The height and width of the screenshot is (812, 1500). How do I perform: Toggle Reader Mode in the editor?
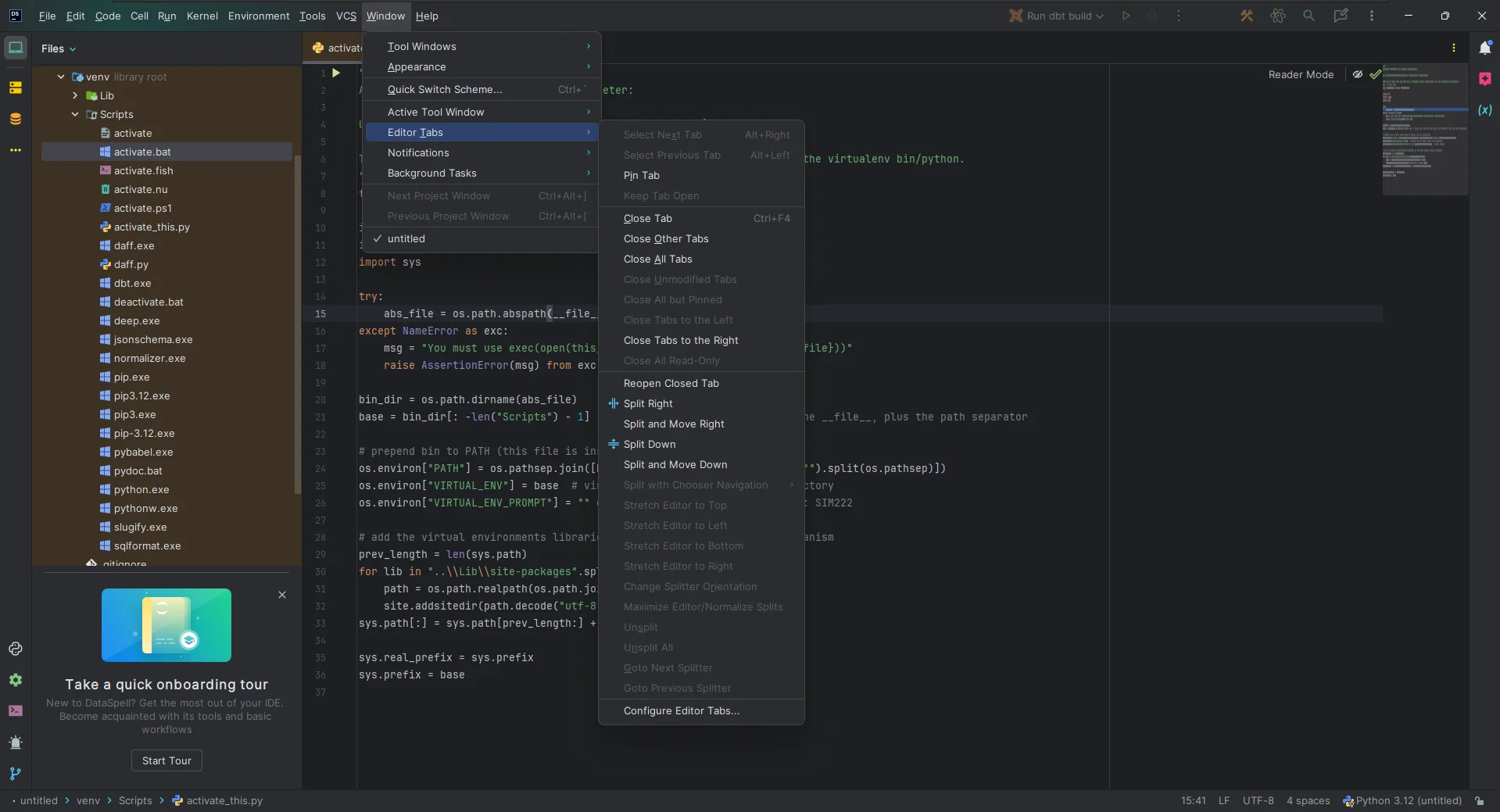tap(1301, 75)
